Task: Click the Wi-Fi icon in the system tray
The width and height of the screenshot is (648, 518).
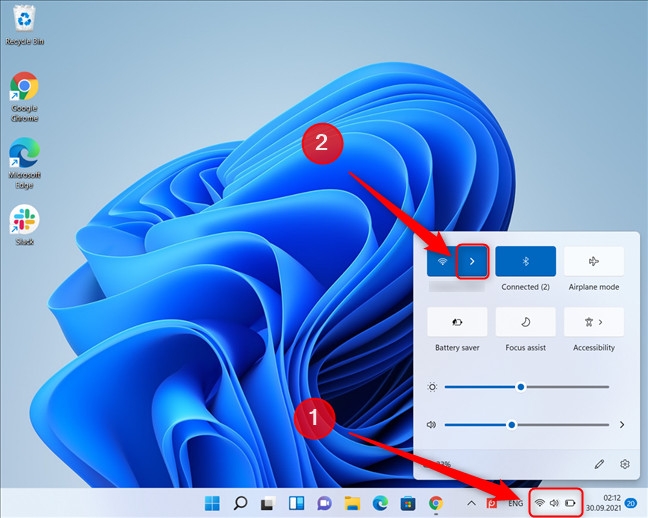Action: [539, 503]
